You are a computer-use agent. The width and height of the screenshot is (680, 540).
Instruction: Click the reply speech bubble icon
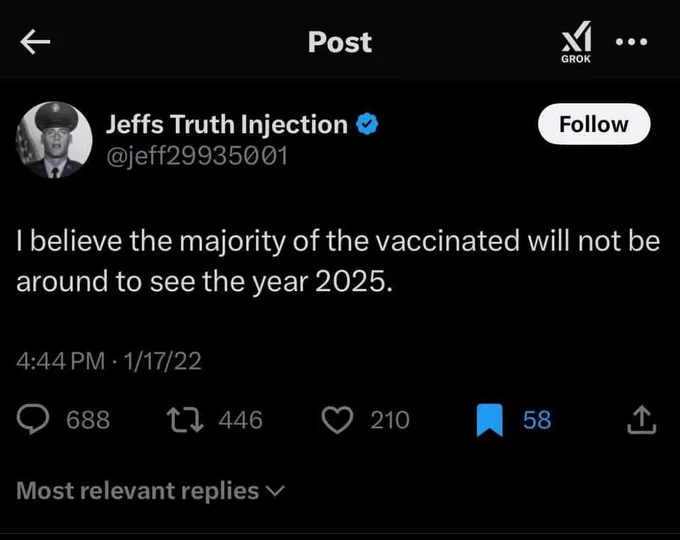click(33, 419)
